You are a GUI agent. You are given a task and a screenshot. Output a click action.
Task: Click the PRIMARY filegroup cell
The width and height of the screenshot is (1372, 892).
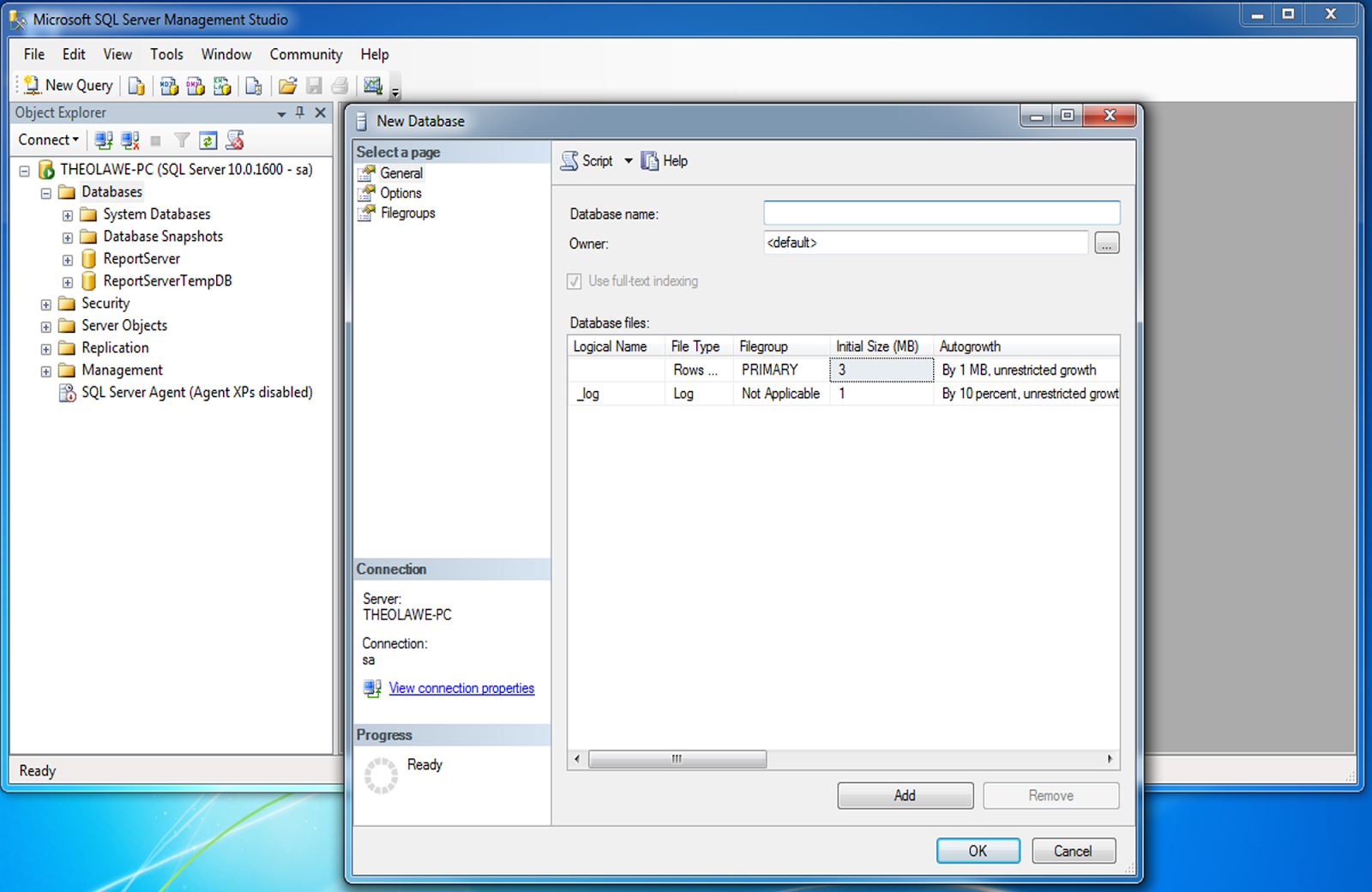[781, 370]
